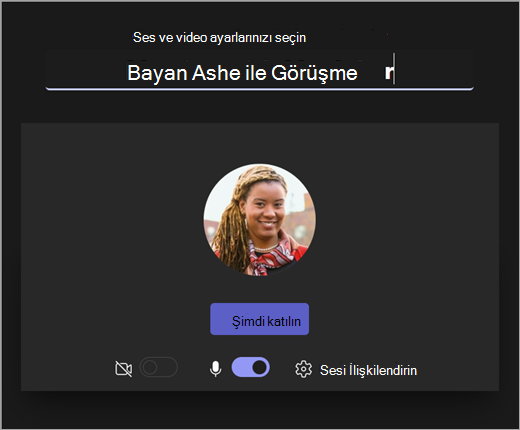
Task: Click the profile picture avatar
Action: click(260, 219)
